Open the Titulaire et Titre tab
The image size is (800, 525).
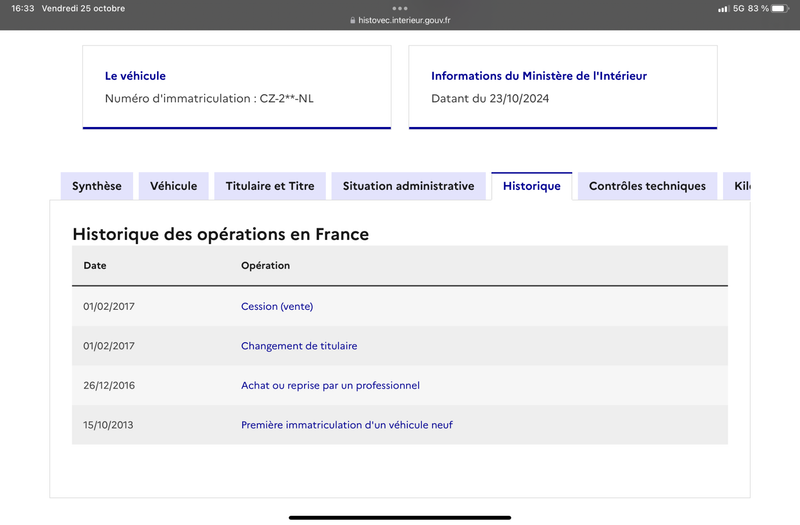click(270, 186)
